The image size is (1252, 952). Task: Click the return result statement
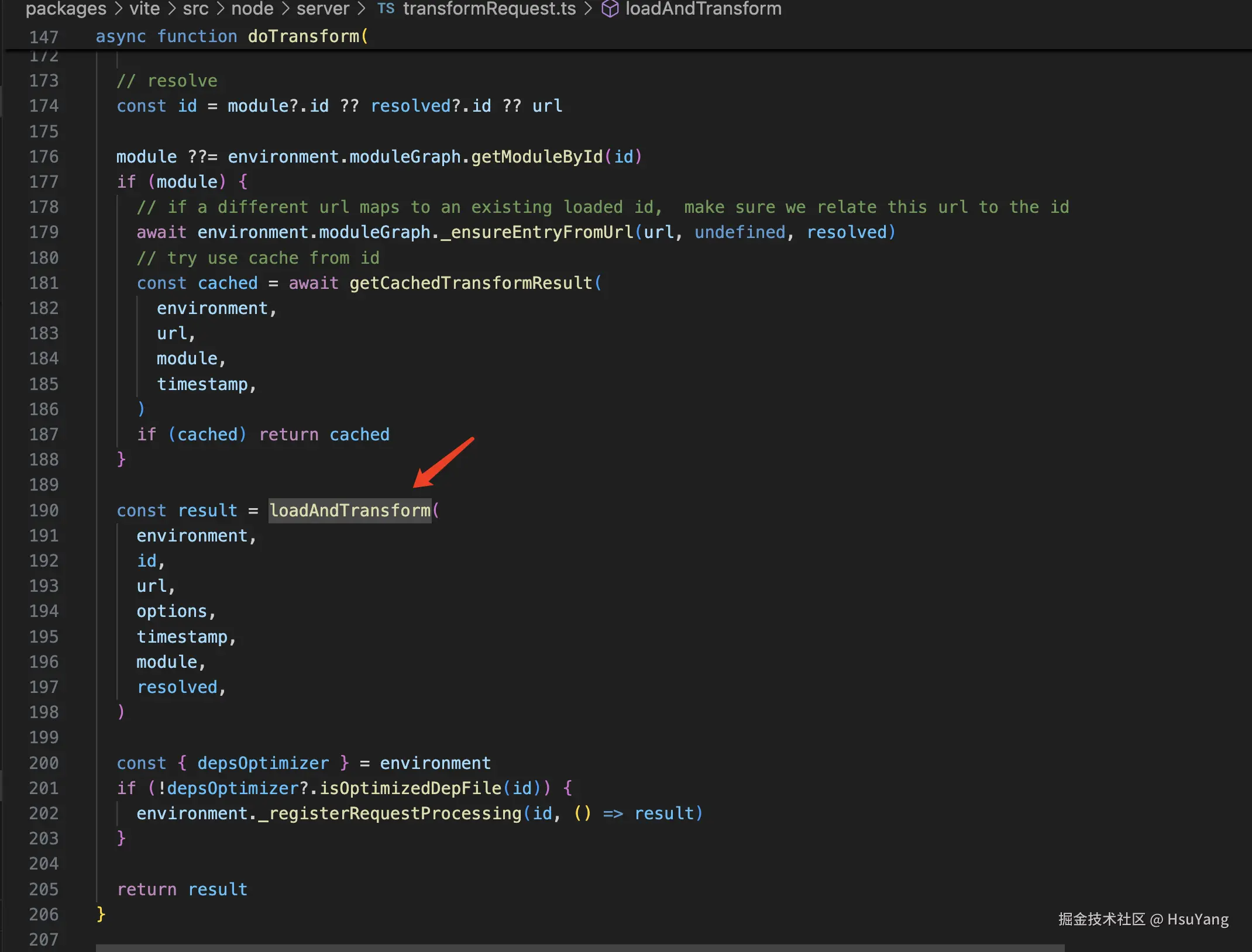click(x=182, y=889)
